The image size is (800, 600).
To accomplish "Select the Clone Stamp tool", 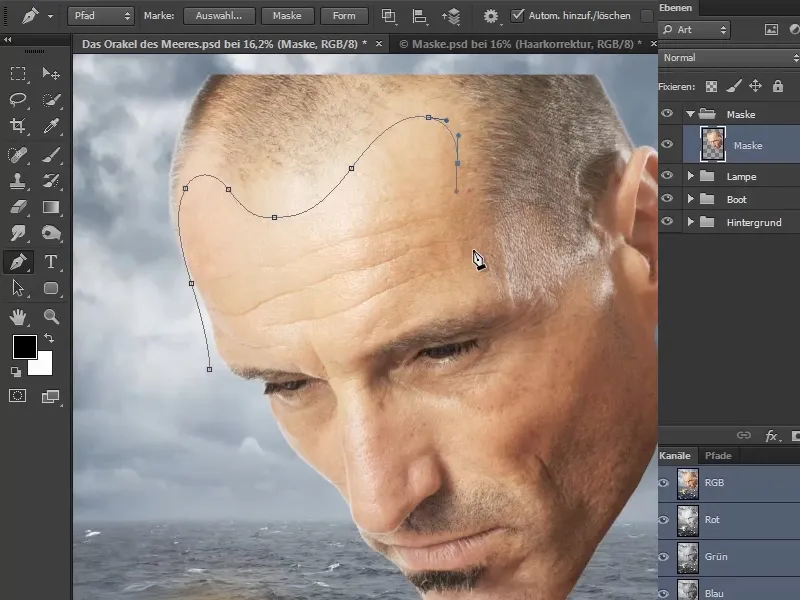I will pyautogui.click(x=18, y=181).
